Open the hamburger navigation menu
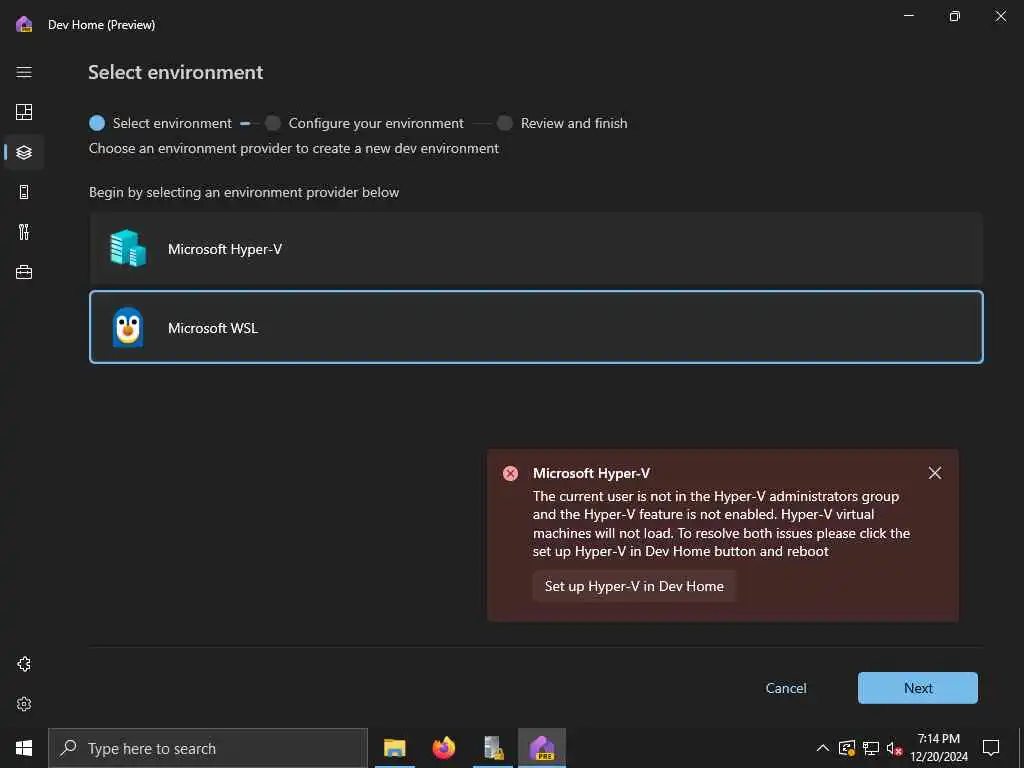 pyautogui.click(x=24, y=72)
